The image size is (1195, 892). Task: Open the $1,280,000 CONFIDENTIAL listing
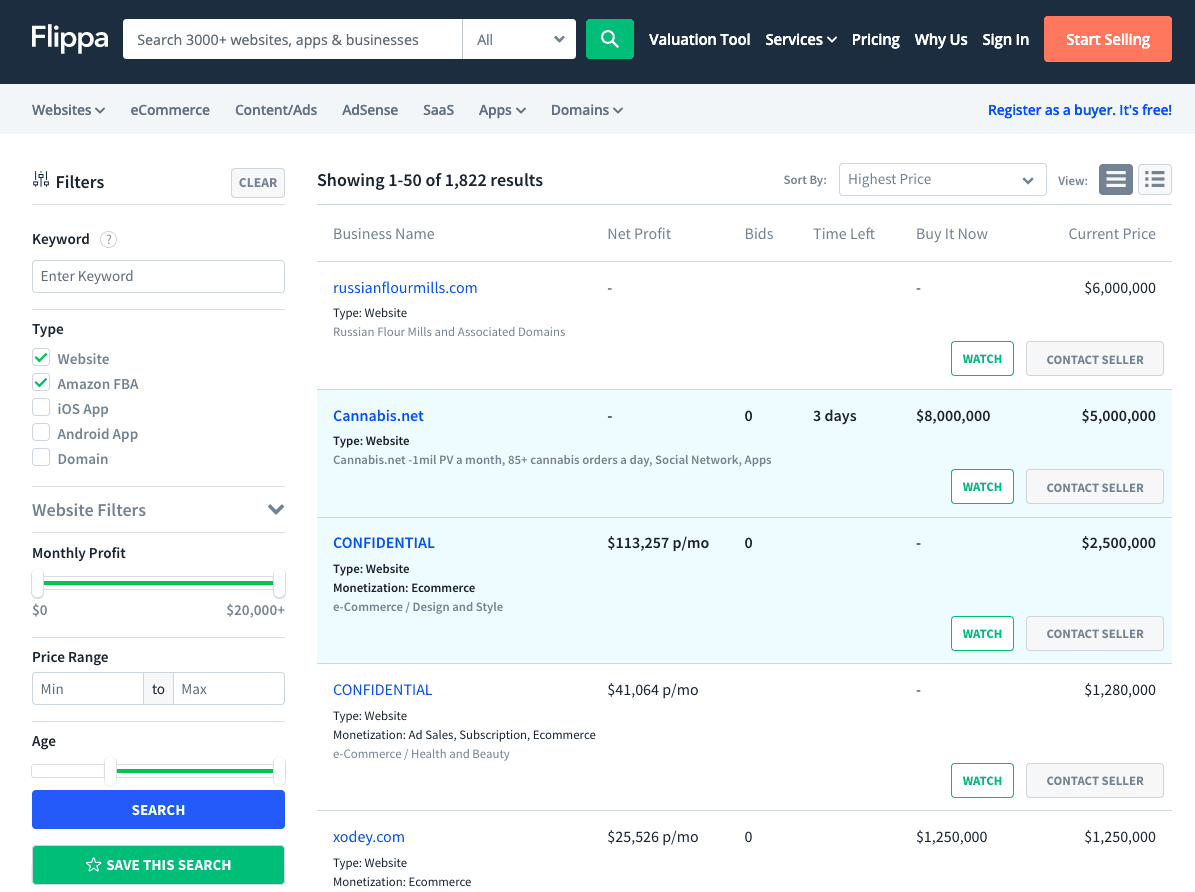coord(383,690)
